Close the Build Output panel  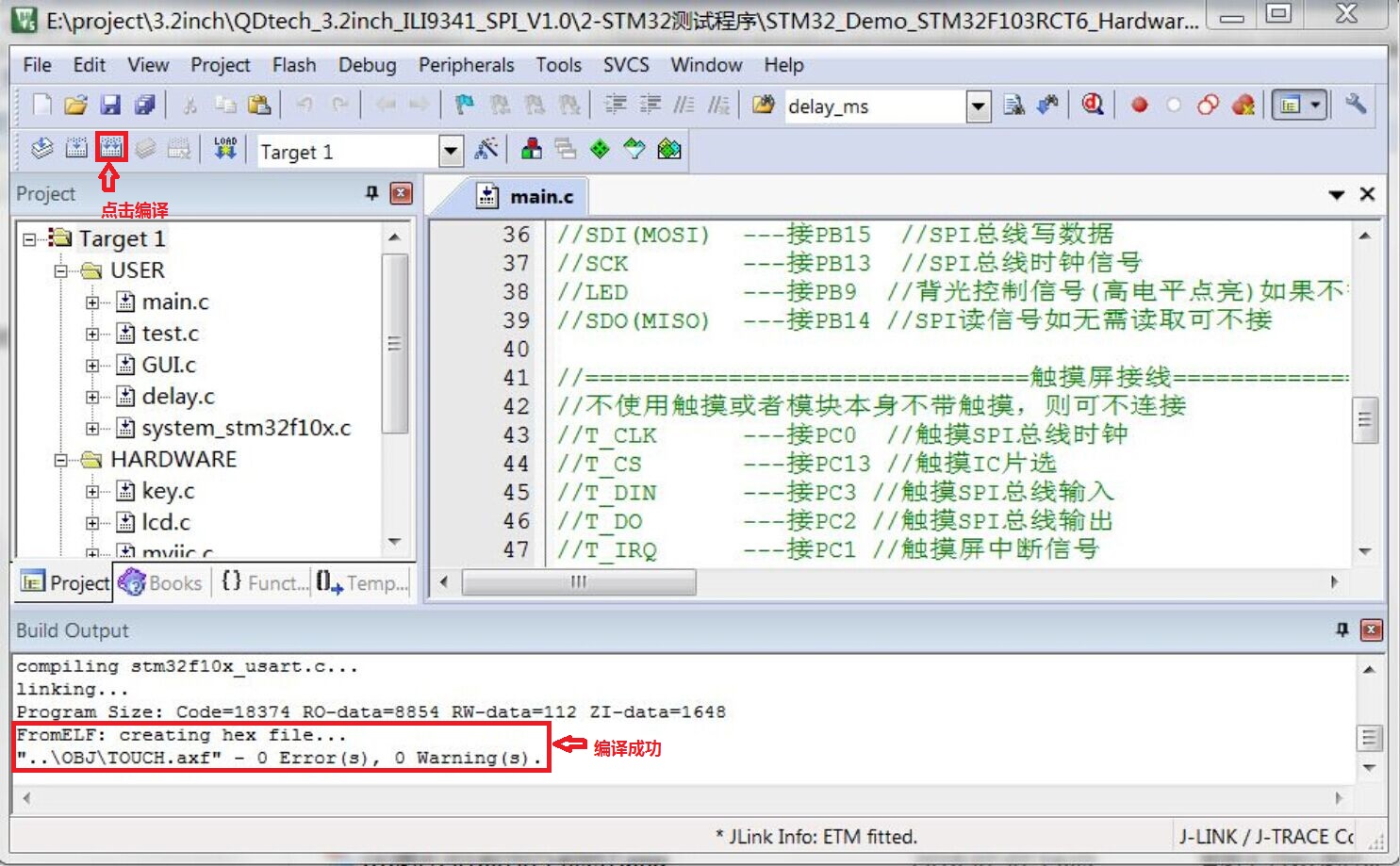point(1372,629)
